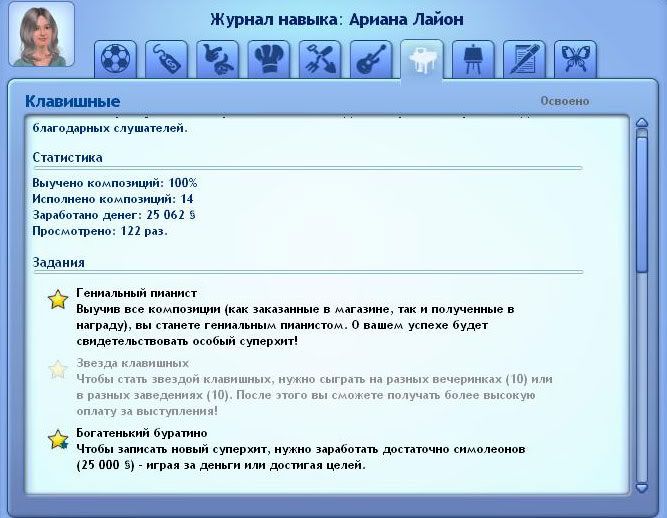Select the piano keyboard skill tab
This screenshot has width=667, height=518.
pyautogui.click(x=421, y=59)
